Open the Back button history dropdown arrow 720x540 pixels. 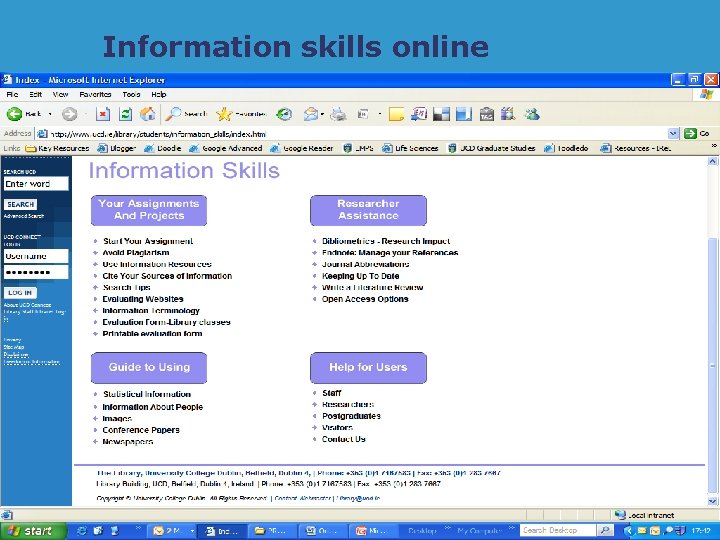50,114
